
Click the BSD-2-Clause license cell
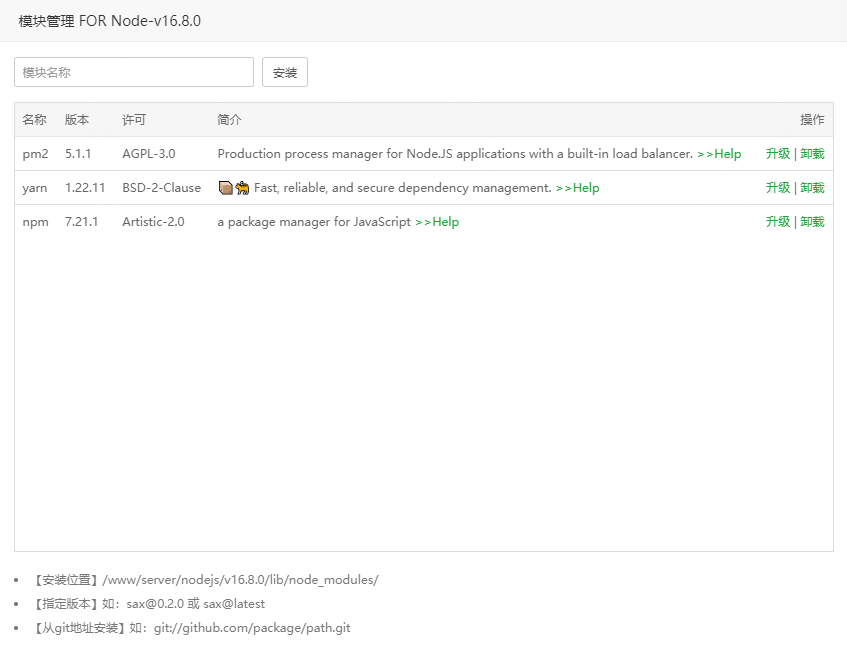click(x=162, y=188)
